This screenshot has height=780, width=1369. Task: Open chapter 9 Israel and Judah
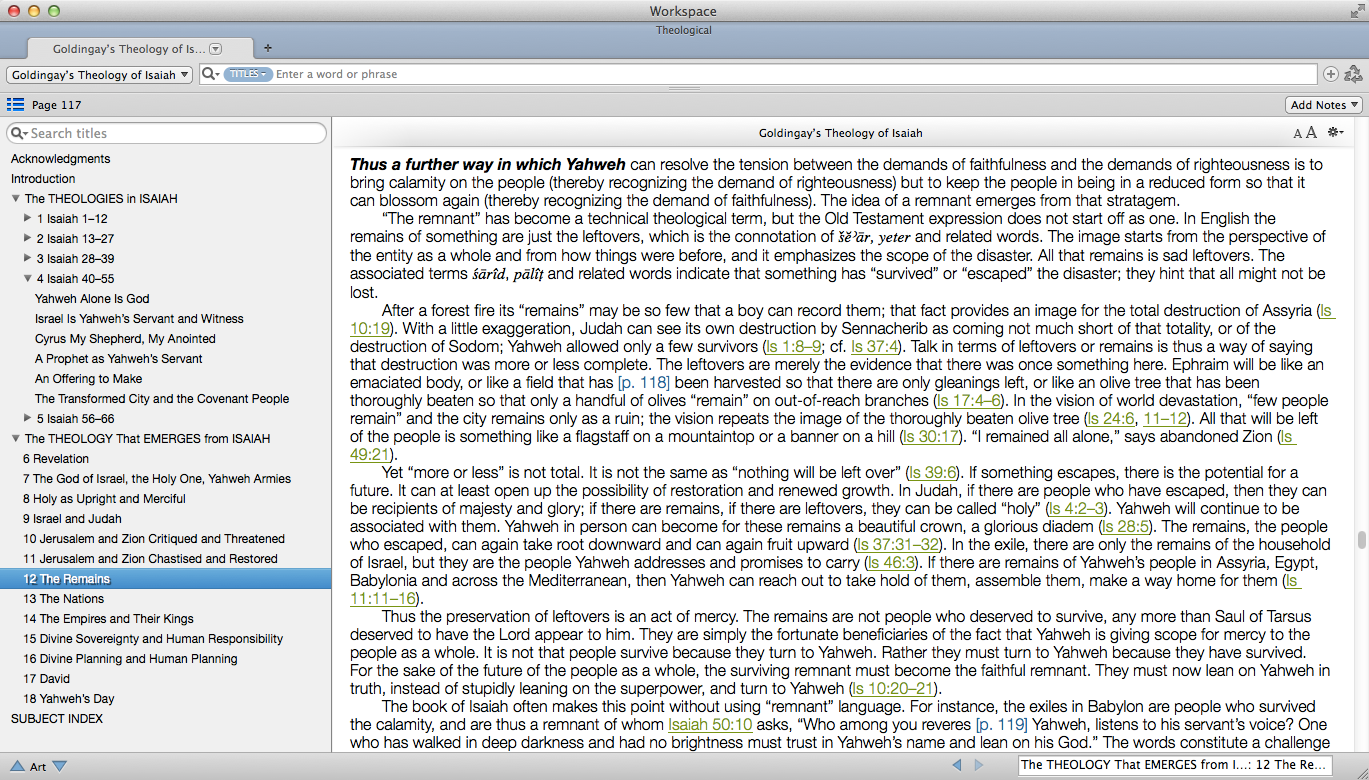pyautogui.click(x=72, y=519)
